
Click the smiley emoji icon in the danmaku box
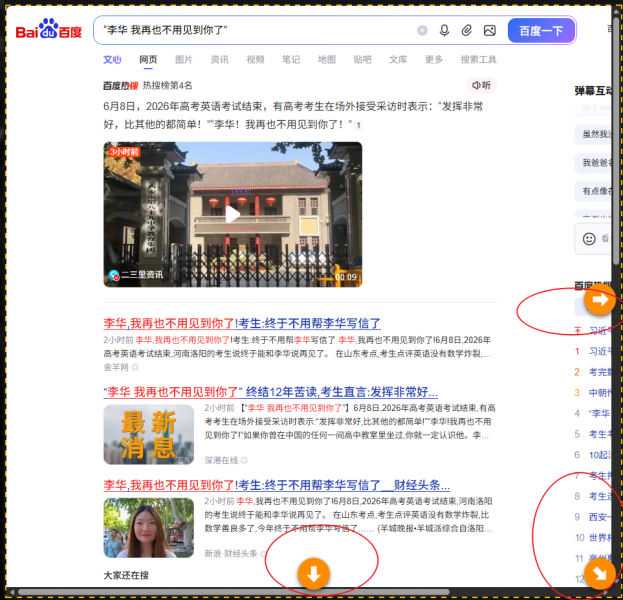[589, 239]
